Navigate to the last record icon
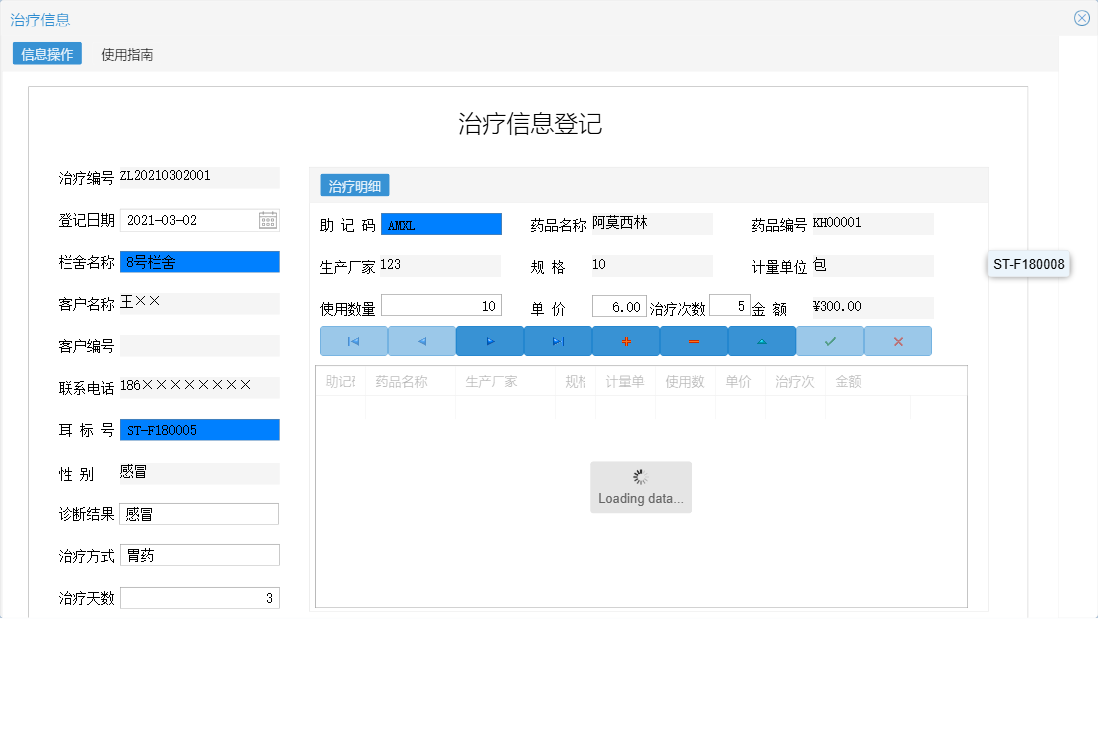 [x=557, y=341]
